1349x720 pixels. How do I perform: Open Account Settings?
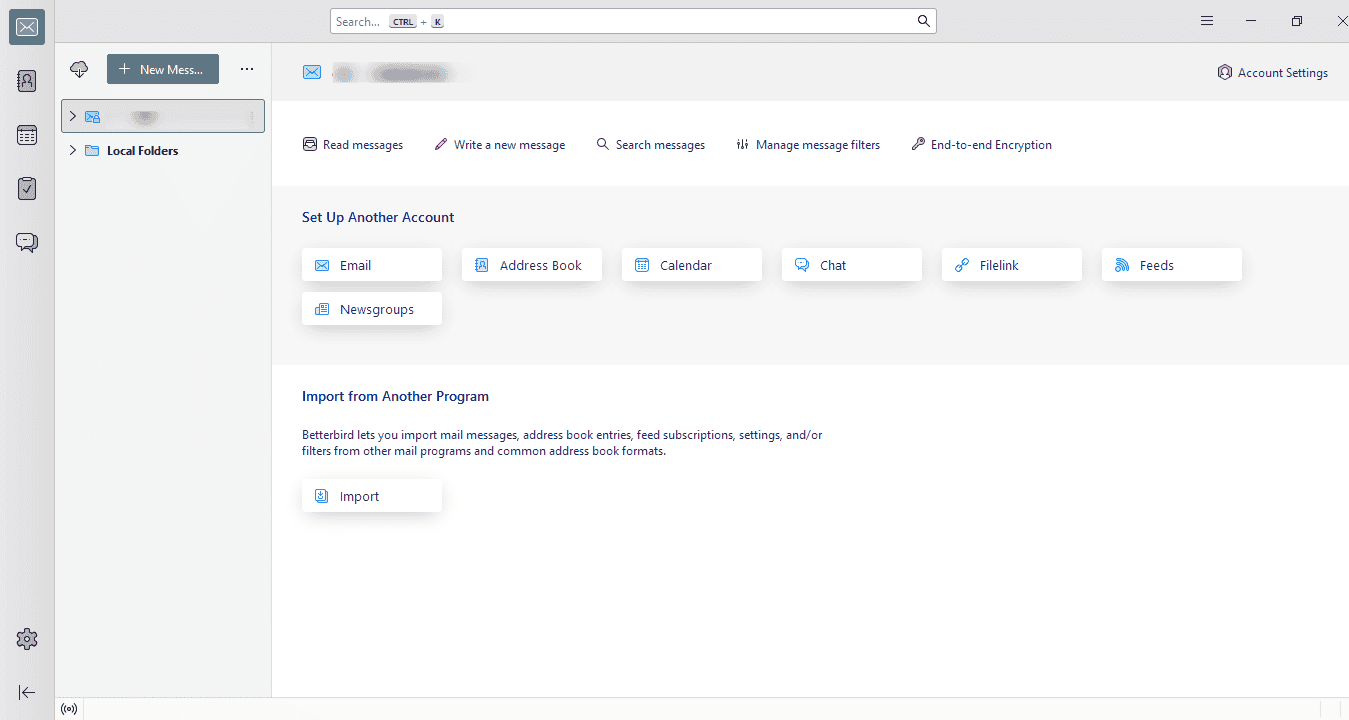click(x=1272, y=73)
